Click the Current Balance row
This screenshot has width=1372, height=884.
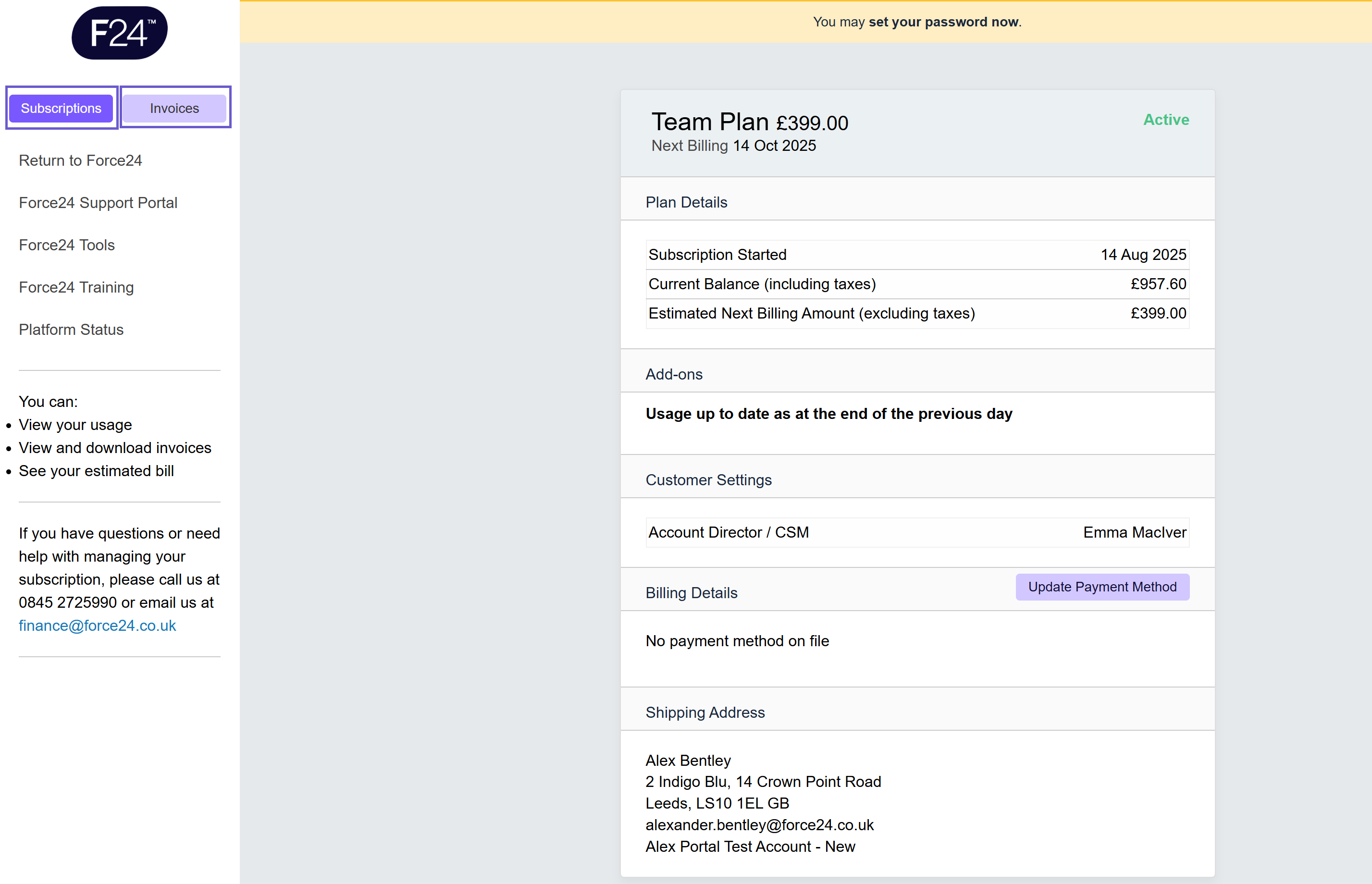point(917,284)
